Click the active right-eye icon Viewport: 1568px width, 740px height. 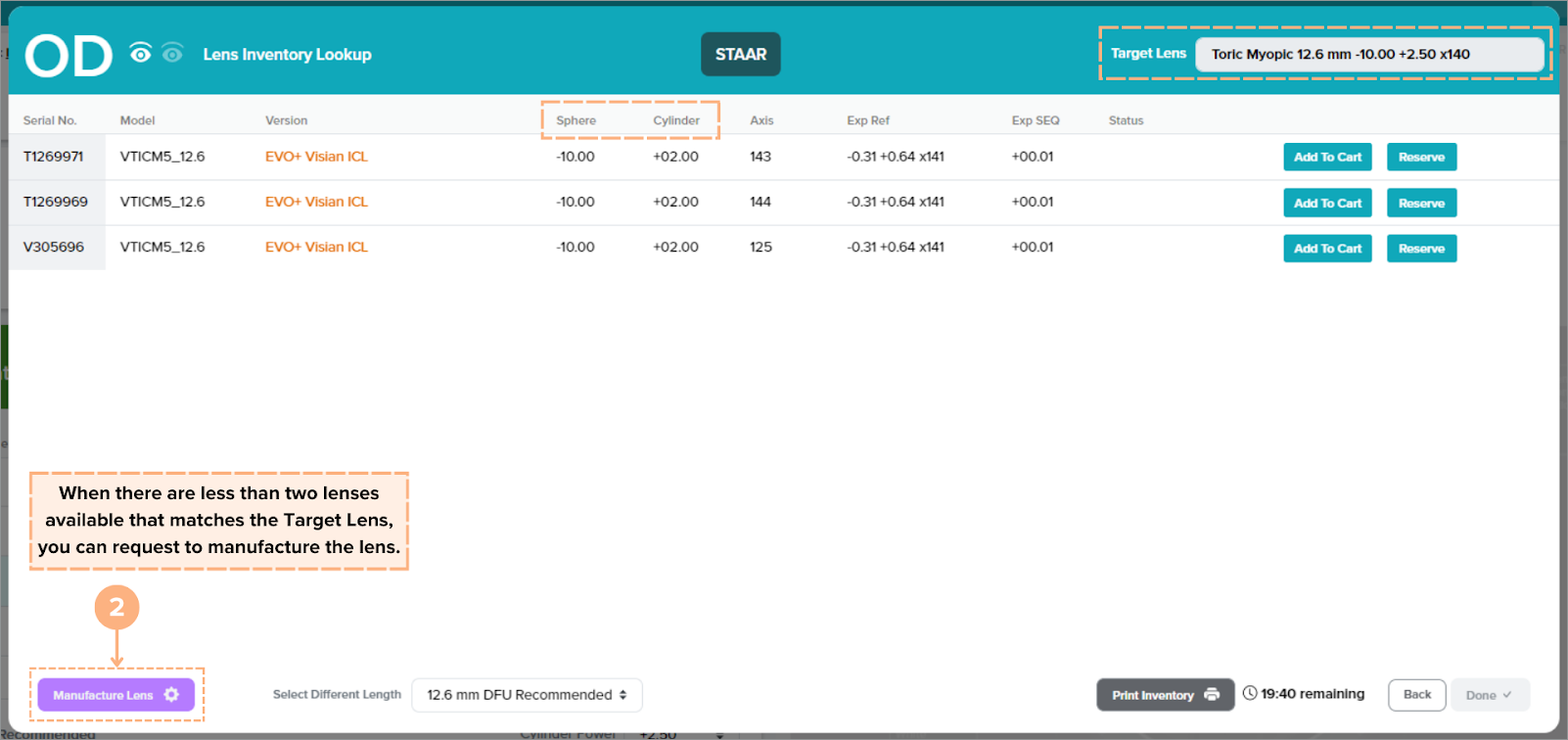pos(141,53)
